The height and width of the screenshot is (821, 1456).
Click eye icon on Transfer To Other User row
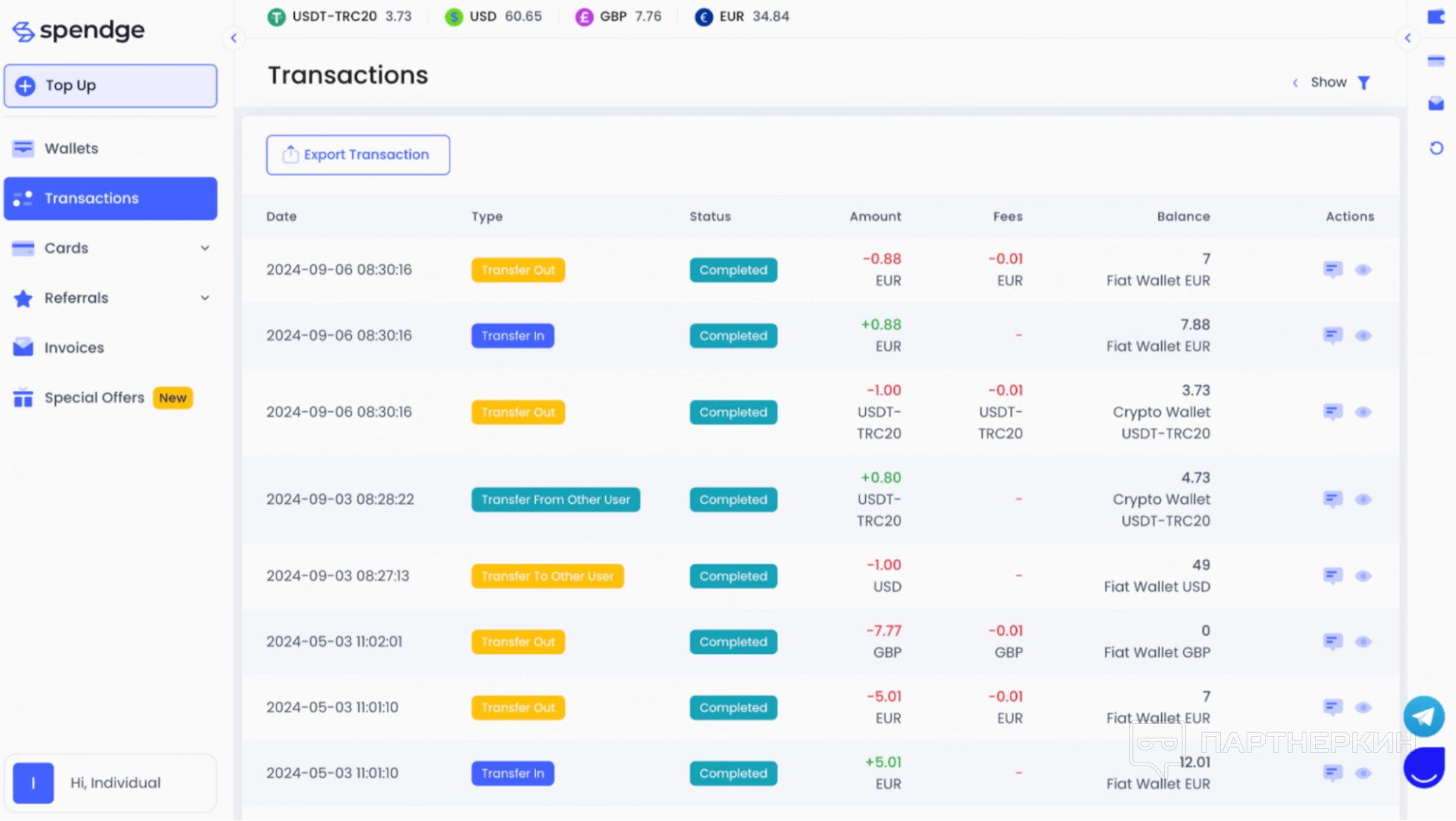click(x=1363, y=576)
